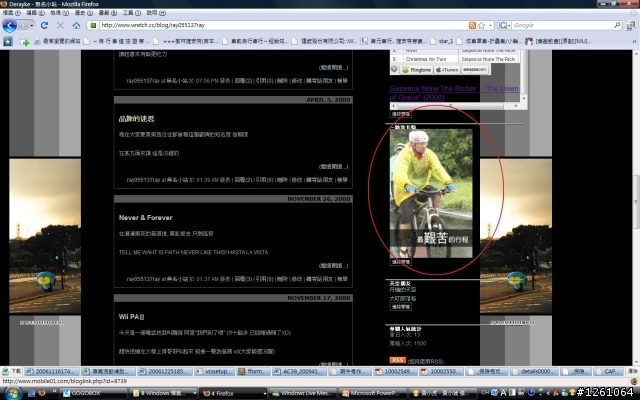The image size is (640, 400).
Task: Click the widget scroll-left arrow
Action: coord(394,106)
